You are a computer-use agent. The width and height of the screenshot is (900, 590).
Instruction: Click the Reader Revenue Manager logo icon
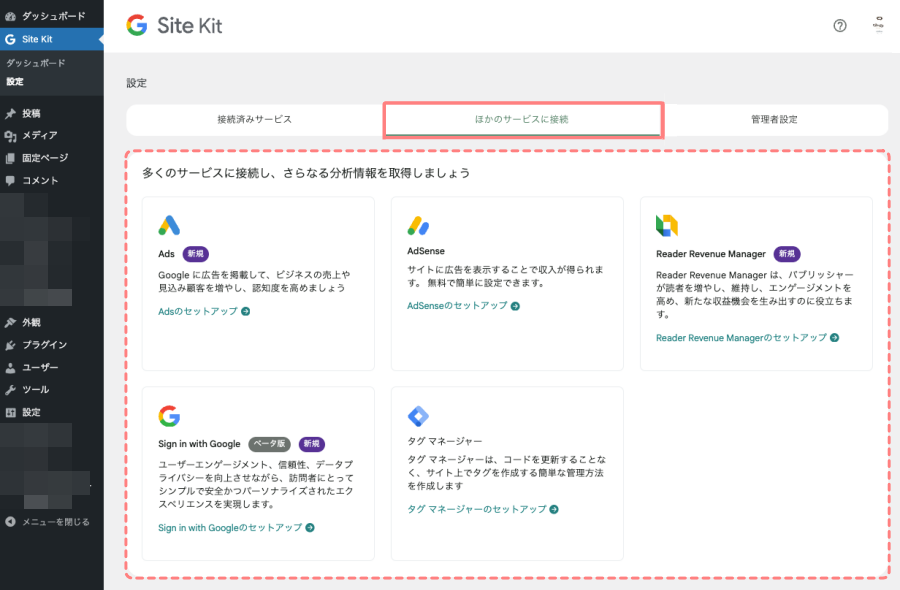point(667,226)
